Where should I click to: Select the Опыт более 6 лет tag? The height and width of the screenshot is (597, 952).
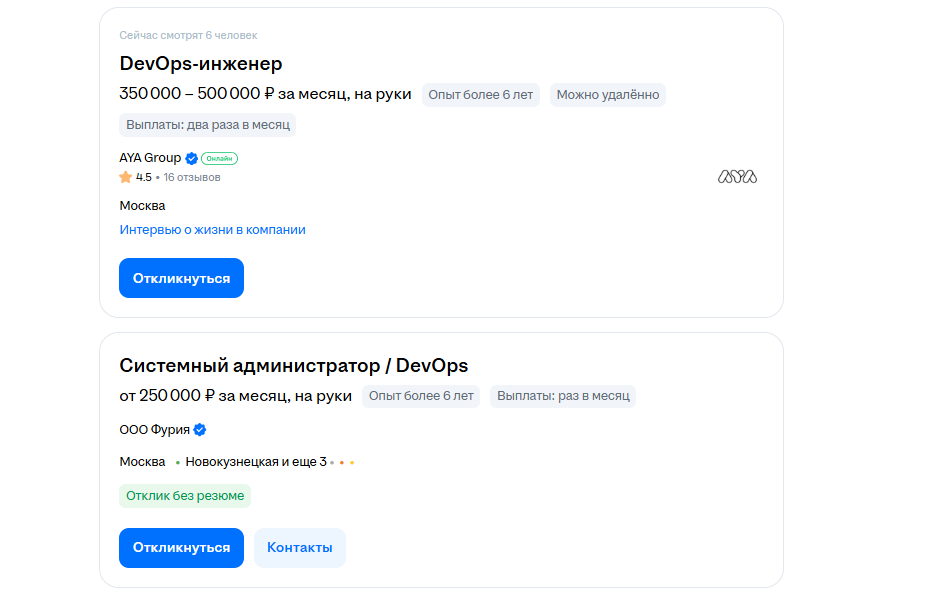coord(480,94)
